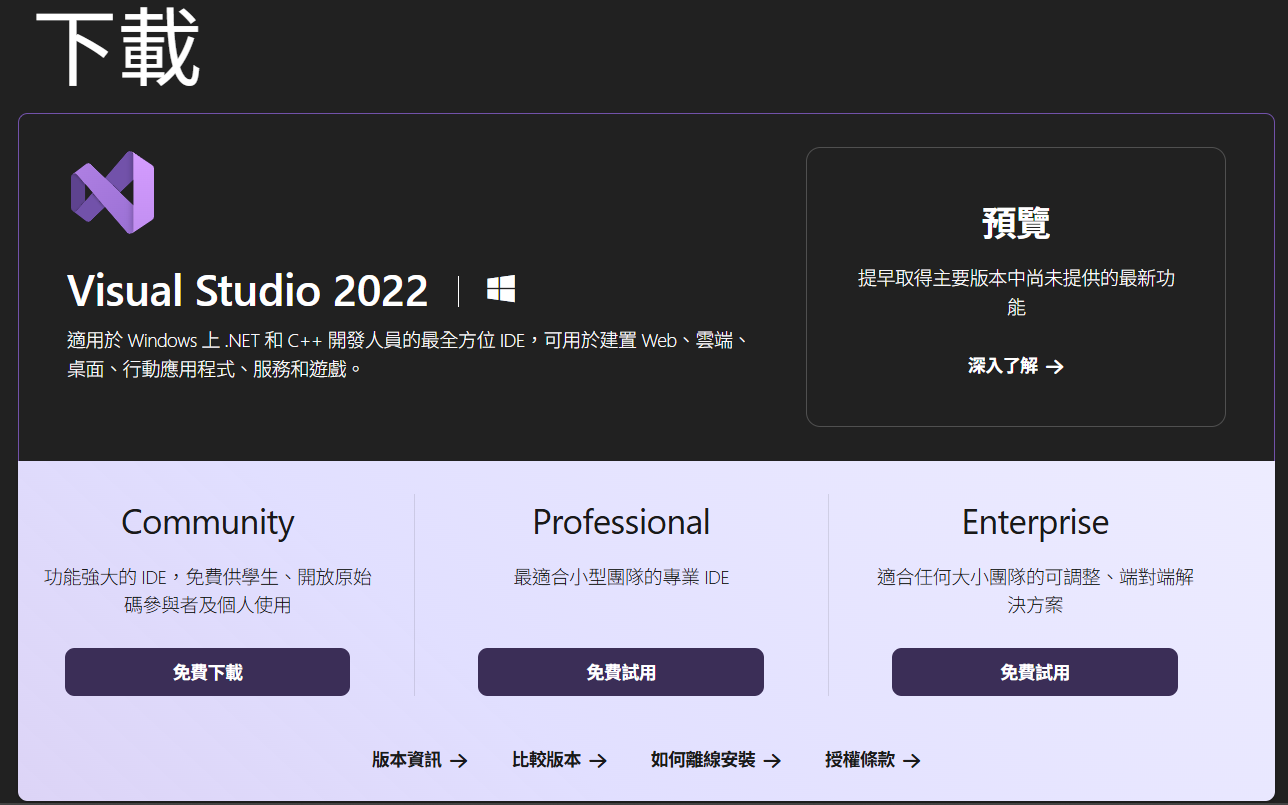Viewport: 1288px width, 805px height.
Task: Click the Visual Studio 2022 title
Action: tap(248, 291)
